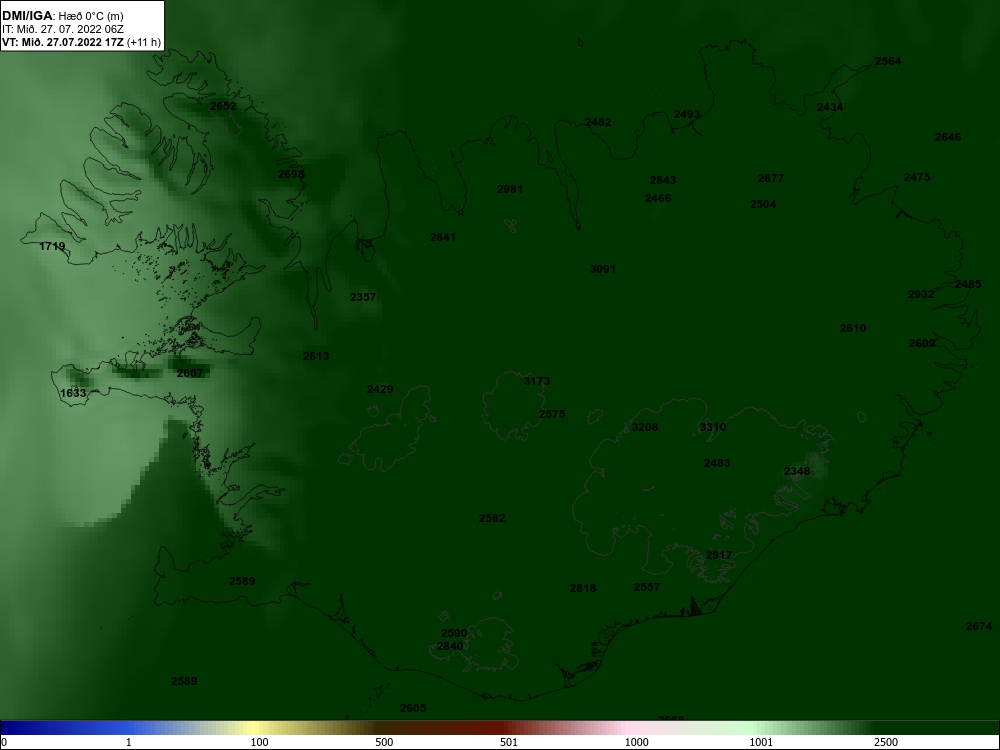Click the map value 2981
1000x750 pixels.
click(x=510, y=189)
